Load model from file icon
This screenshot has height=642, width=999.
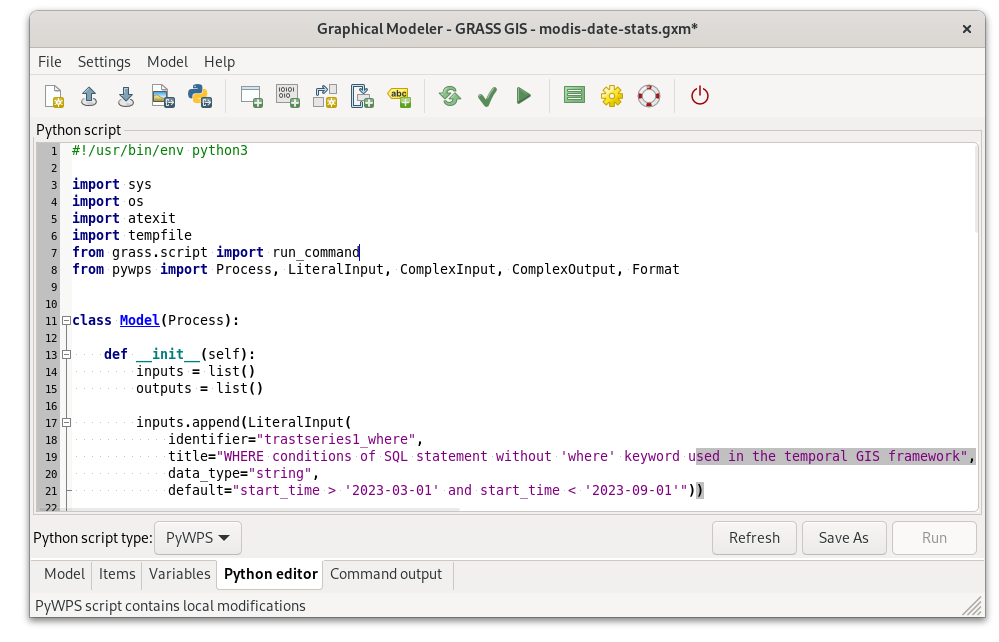coord(89,96)
